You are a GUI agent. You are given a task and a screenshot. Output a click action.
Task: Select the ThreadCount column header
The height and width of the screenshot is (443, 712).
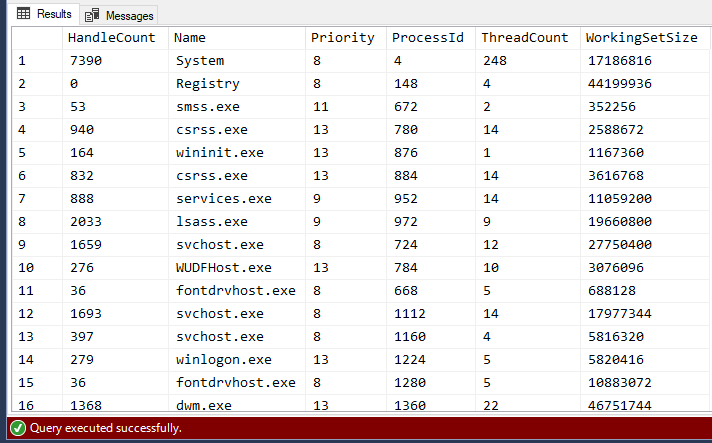click(x=528, y=38)
